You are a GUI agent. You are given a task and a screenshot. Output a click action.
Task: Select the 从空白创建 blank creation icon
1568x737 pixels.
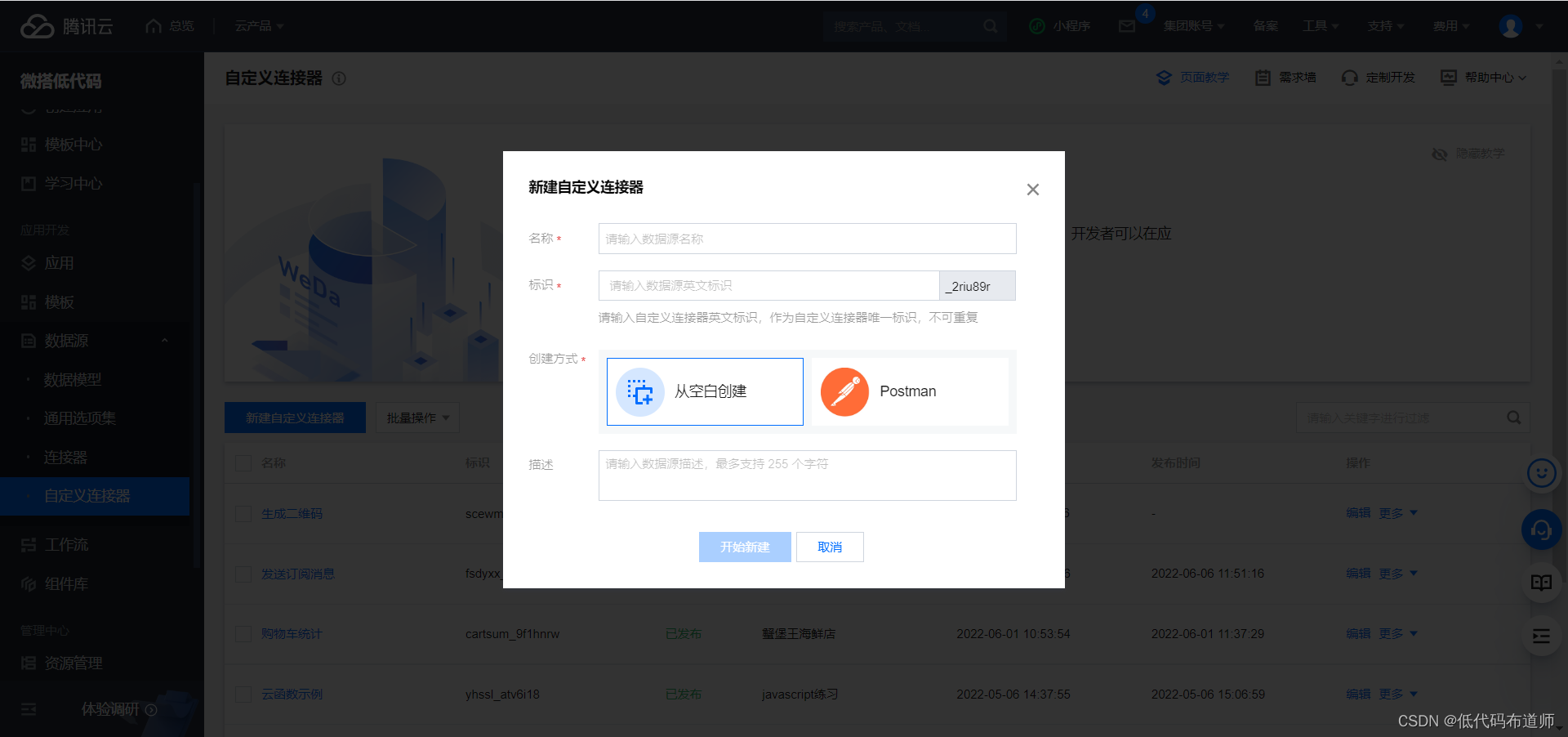[640, 392]
